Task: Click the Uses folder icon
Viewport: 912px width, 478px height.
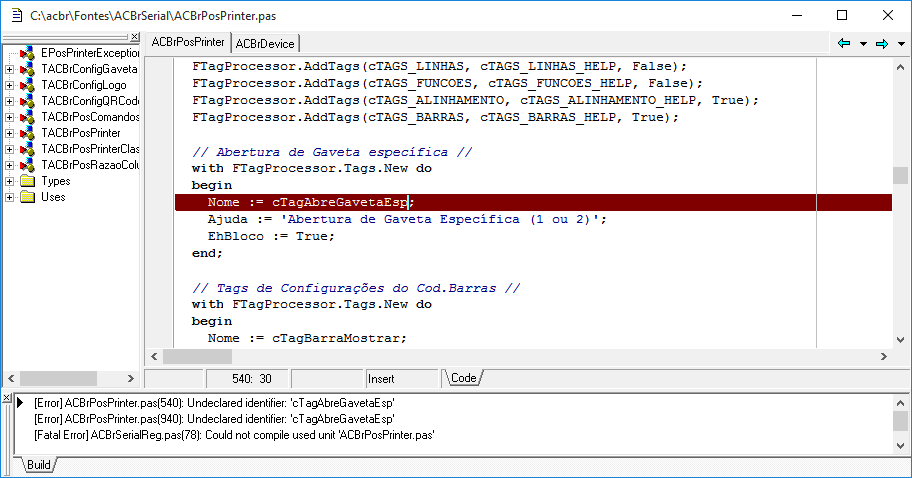Action: coord(27,197)
